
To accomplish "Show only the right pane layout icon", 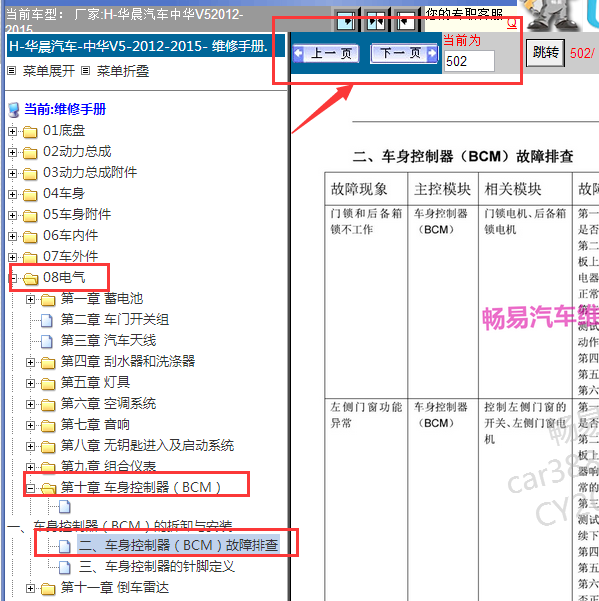I will coord(405,21).
